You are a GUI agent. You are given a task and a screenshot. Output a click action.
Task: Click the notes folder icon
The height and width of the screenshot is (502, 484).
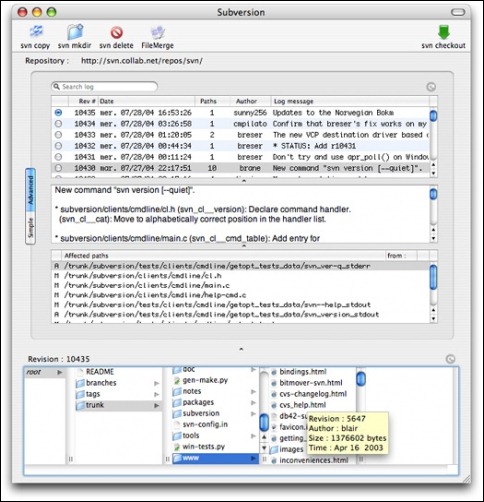pos(177,391)
